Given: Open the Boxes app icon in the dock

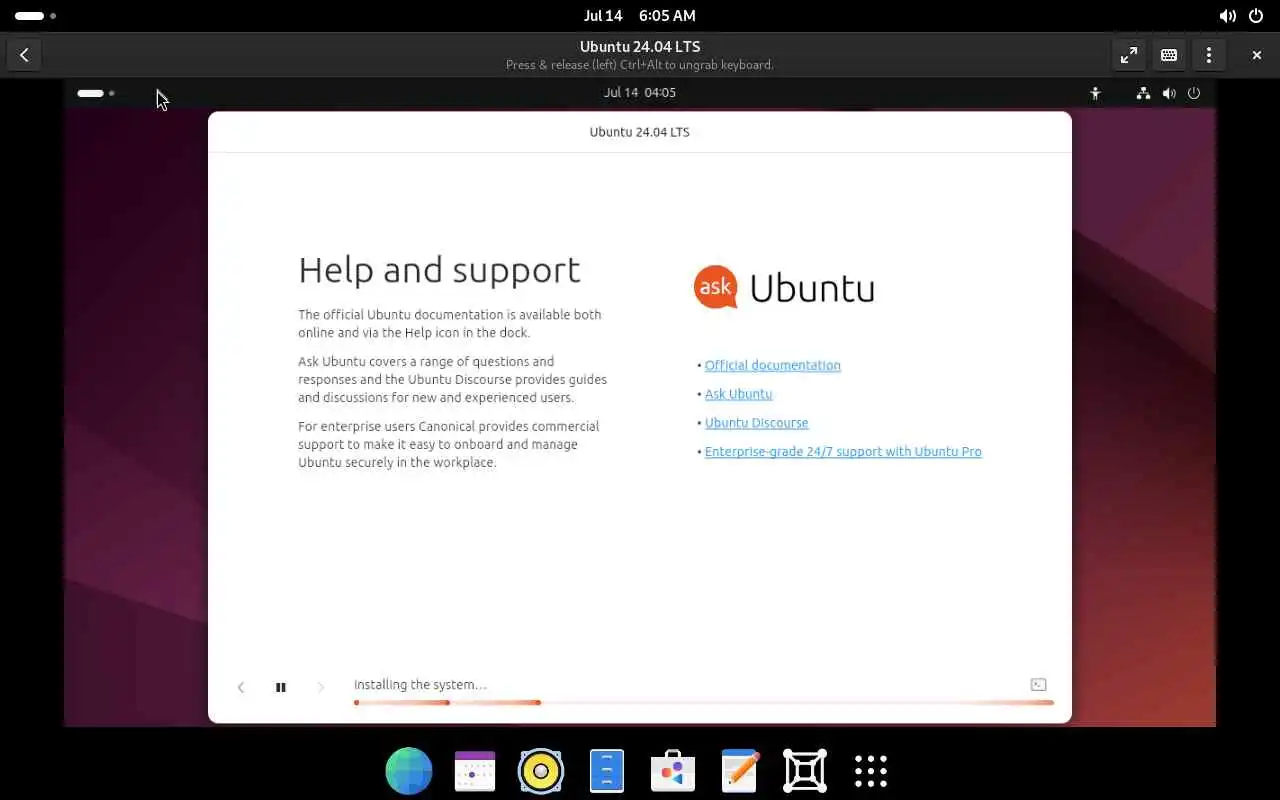Looking at the screenshot, I should coord(805,771).
